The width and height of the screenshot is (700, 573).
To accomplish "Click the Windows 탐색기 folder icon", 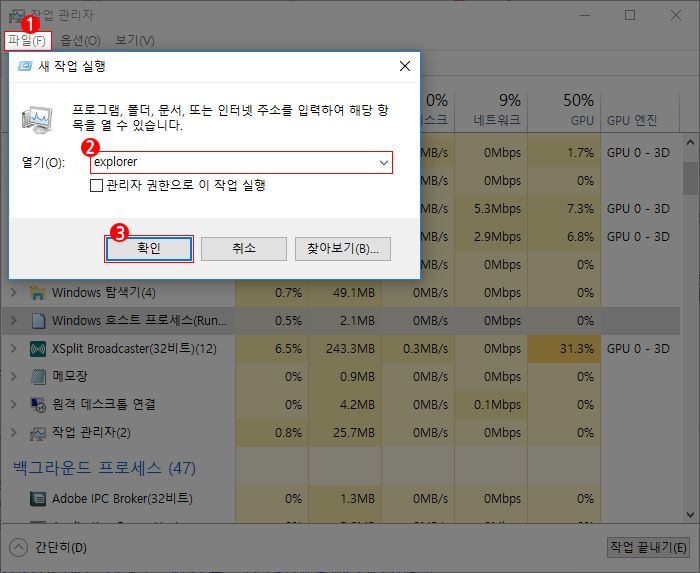I will coord(38,293).
